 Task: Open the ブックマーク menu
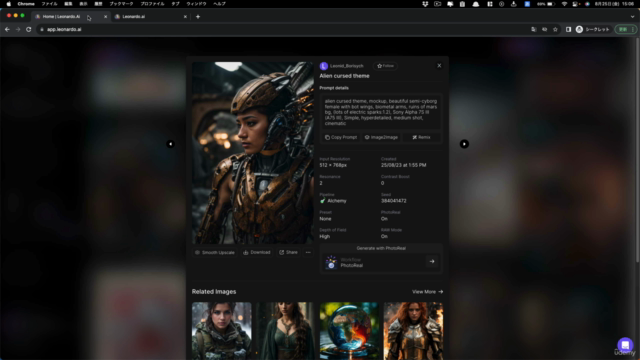(121, 4)
